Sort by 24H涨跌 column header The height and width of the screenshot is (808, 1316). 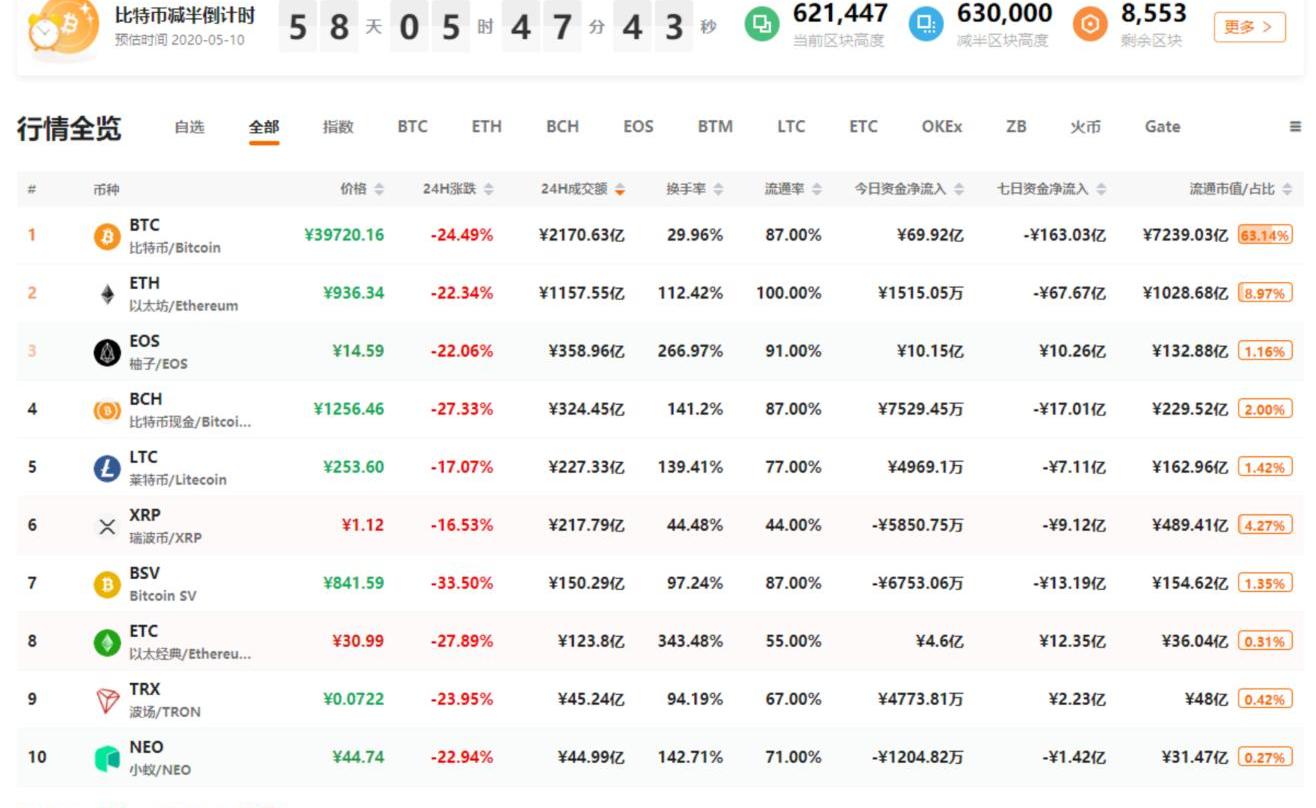(458, 189)
